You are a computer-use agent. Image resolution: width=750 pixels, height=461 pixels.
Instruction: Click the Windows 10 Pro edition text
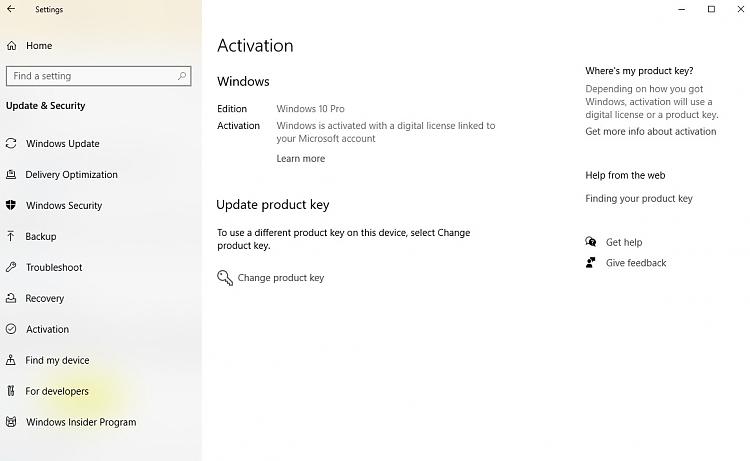[310, 109]
